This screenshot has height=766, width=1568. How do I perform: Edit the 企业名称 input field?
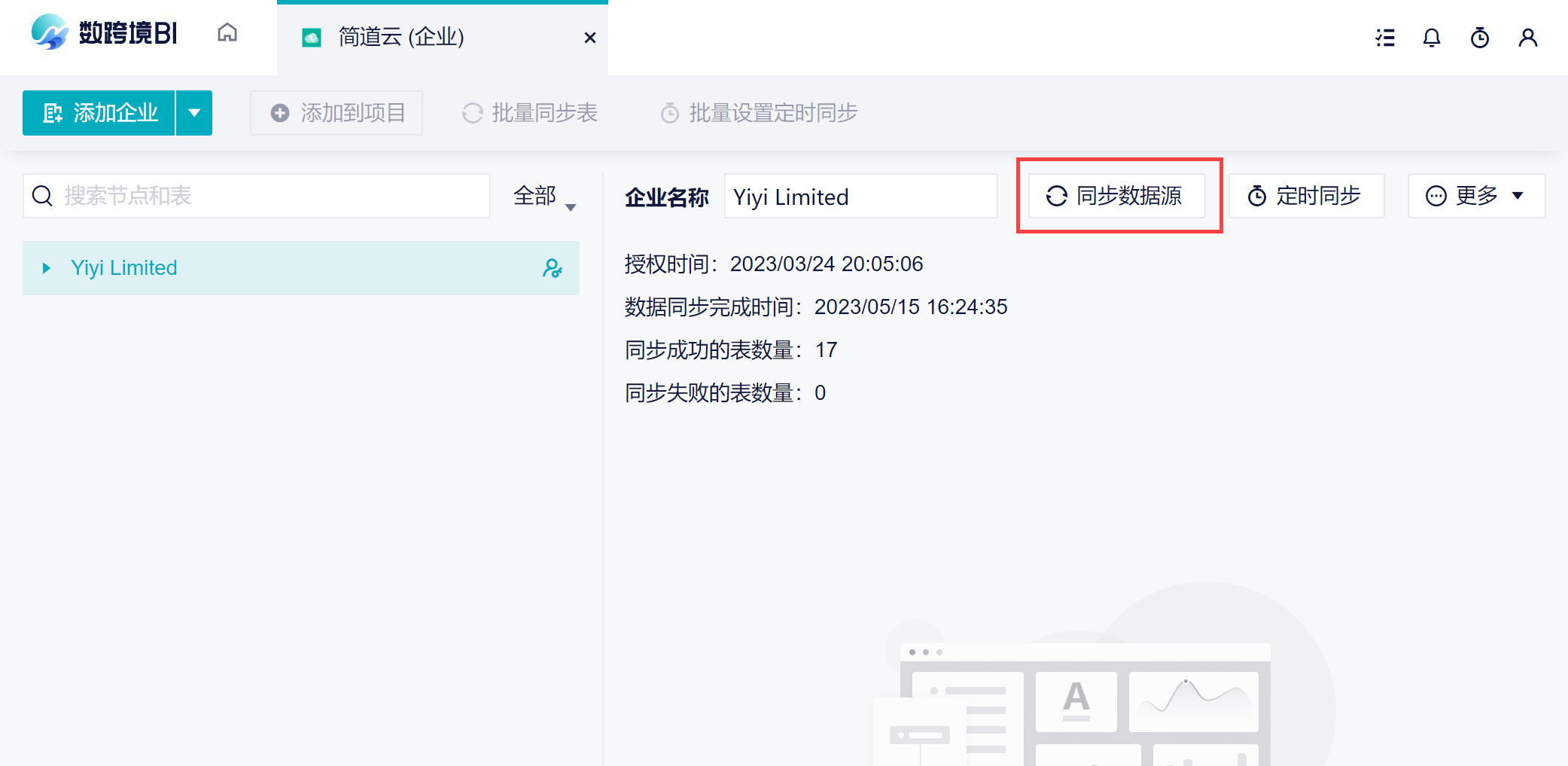click(861, 197)
